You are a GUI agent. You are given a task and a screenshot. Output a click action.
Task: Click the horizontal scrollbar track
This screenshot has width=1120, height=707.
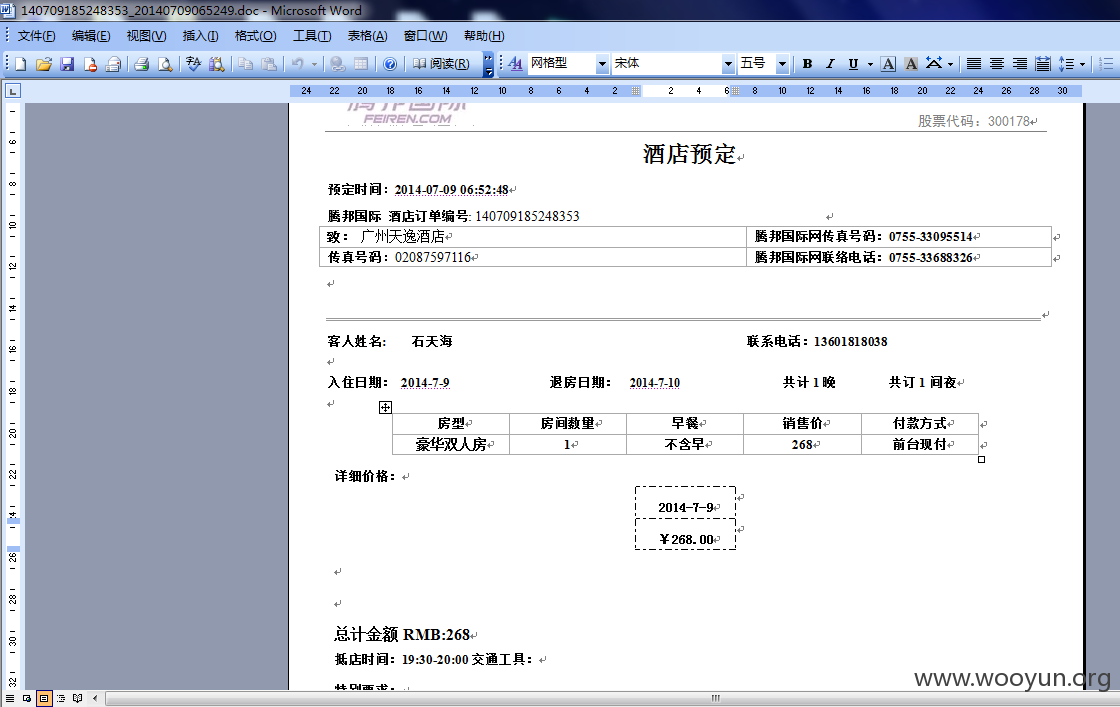613,698
